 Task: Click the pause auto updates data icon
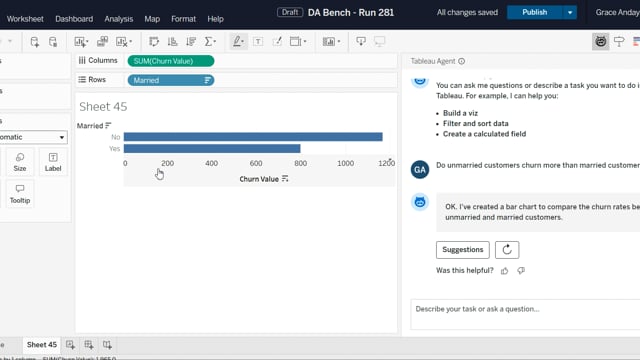coord(53,42)
